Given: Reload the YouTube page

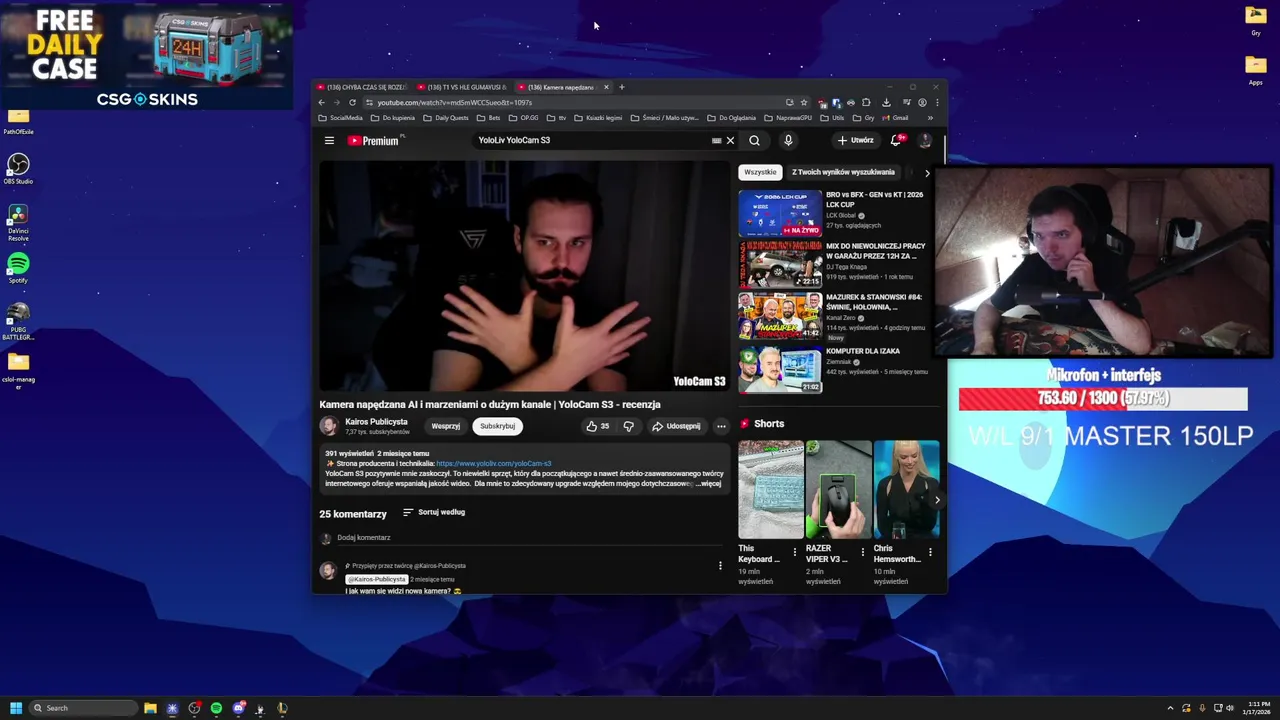Looking at the screenshot, I should pos(352,102).
